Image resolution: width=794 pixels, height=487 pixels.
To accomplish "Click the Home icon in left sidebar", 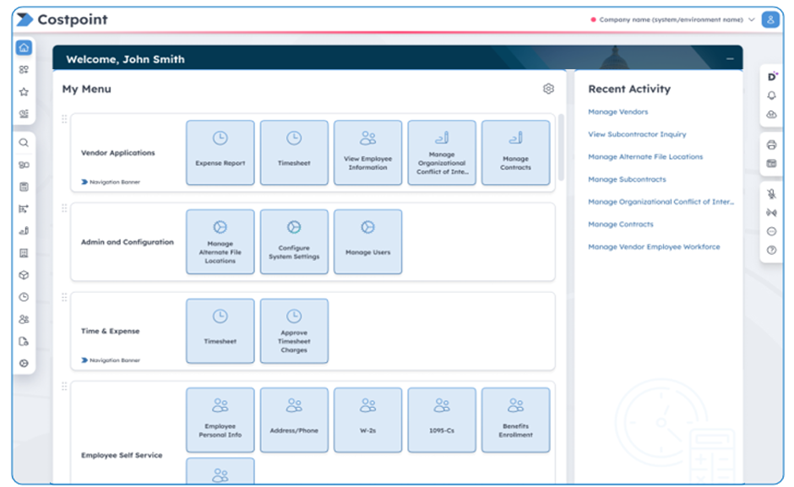I will (x=24, y=48).
